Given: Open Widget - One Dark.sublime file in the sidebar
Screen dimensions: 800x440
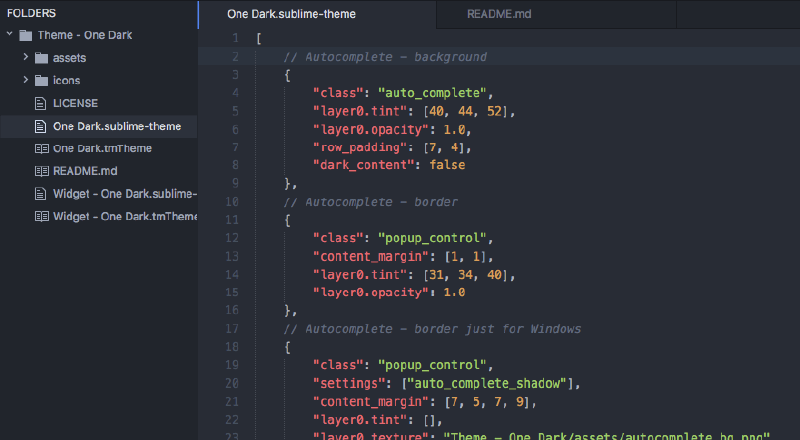Looking at the screenshot, I should pyautogui.click(x=125, y=194).
